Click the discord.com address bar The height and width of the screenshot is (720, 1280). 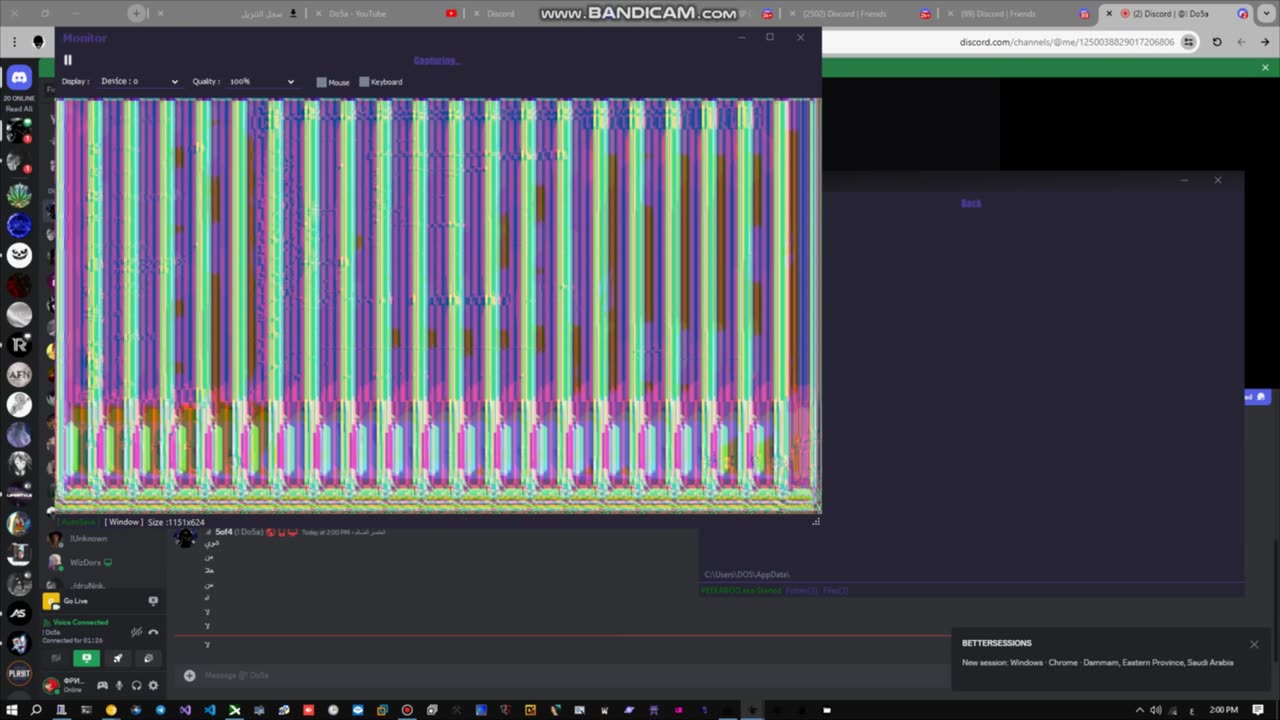tap(1066, 42)
